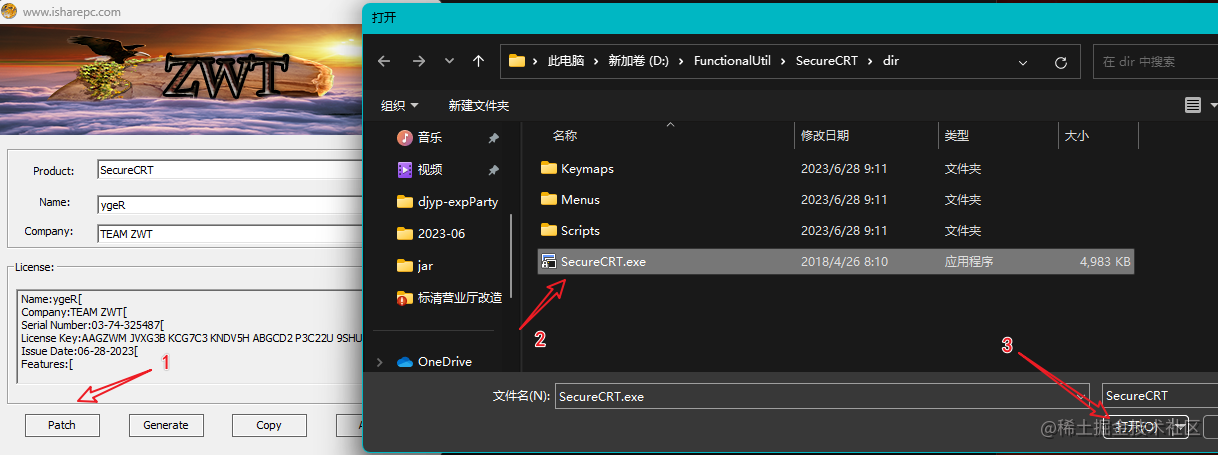Image resolution: width=1218 pixels, height=455 pixels.
Task: Click the search box 在 dir 中搜索
Action: (1155, 61)
